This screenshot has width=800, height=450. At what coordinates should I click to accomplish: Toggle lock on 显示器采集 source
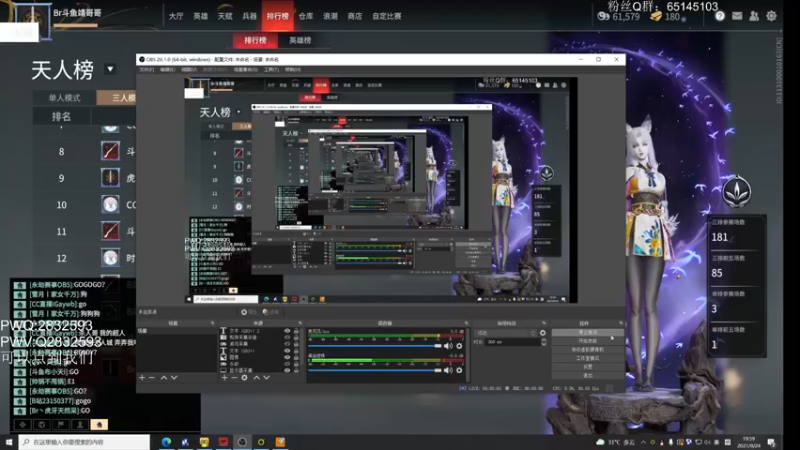pos(296,370)
